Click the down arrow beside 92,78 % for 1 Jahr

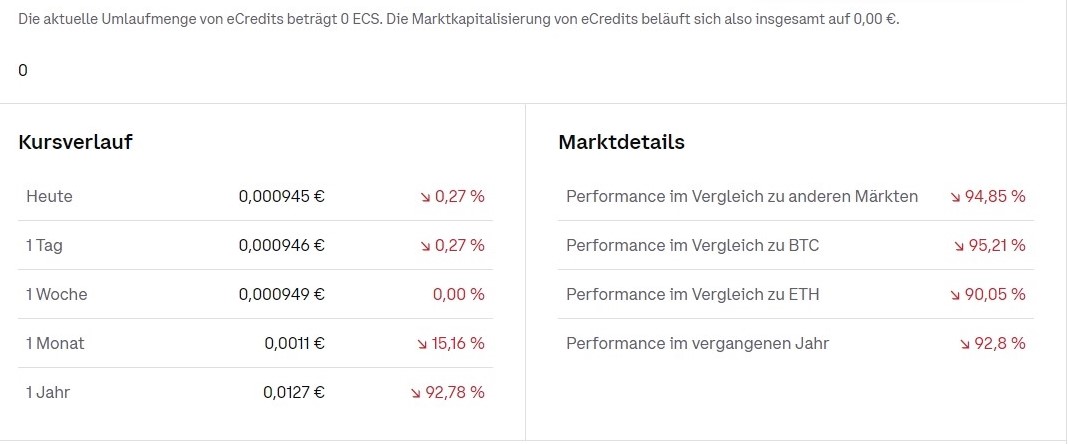click(415, 393)
